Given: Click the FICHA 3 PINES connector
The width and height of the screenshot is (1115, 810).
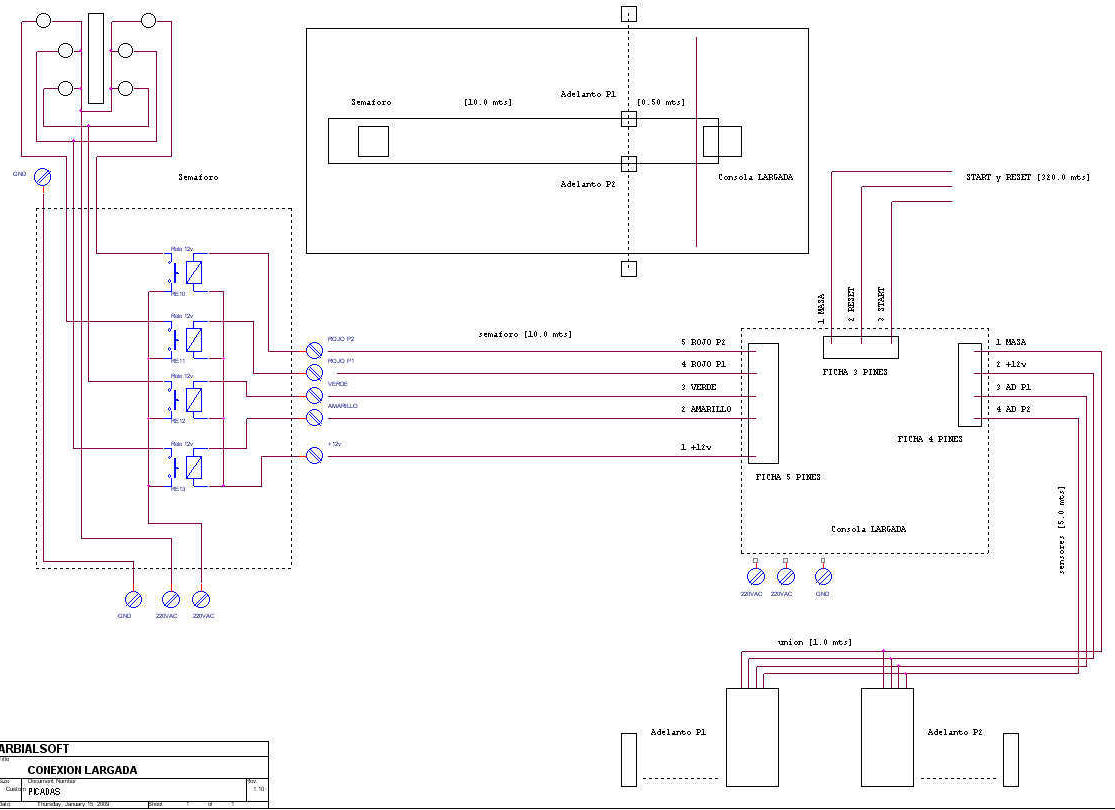Looking at the screenshot, I should tap(860, 347).
